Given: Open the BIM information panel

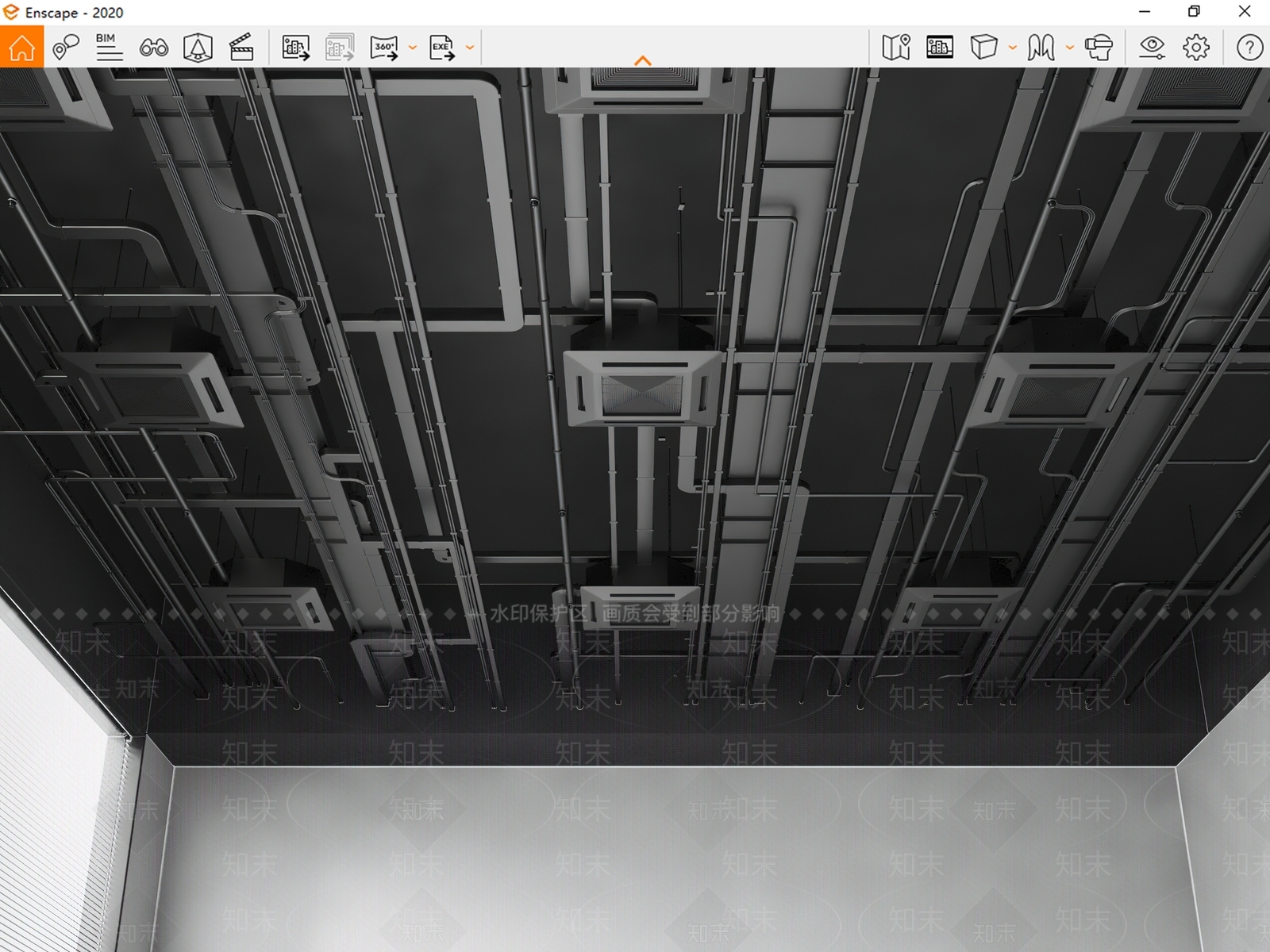Looking at the screenshot, I should (110, 47).
